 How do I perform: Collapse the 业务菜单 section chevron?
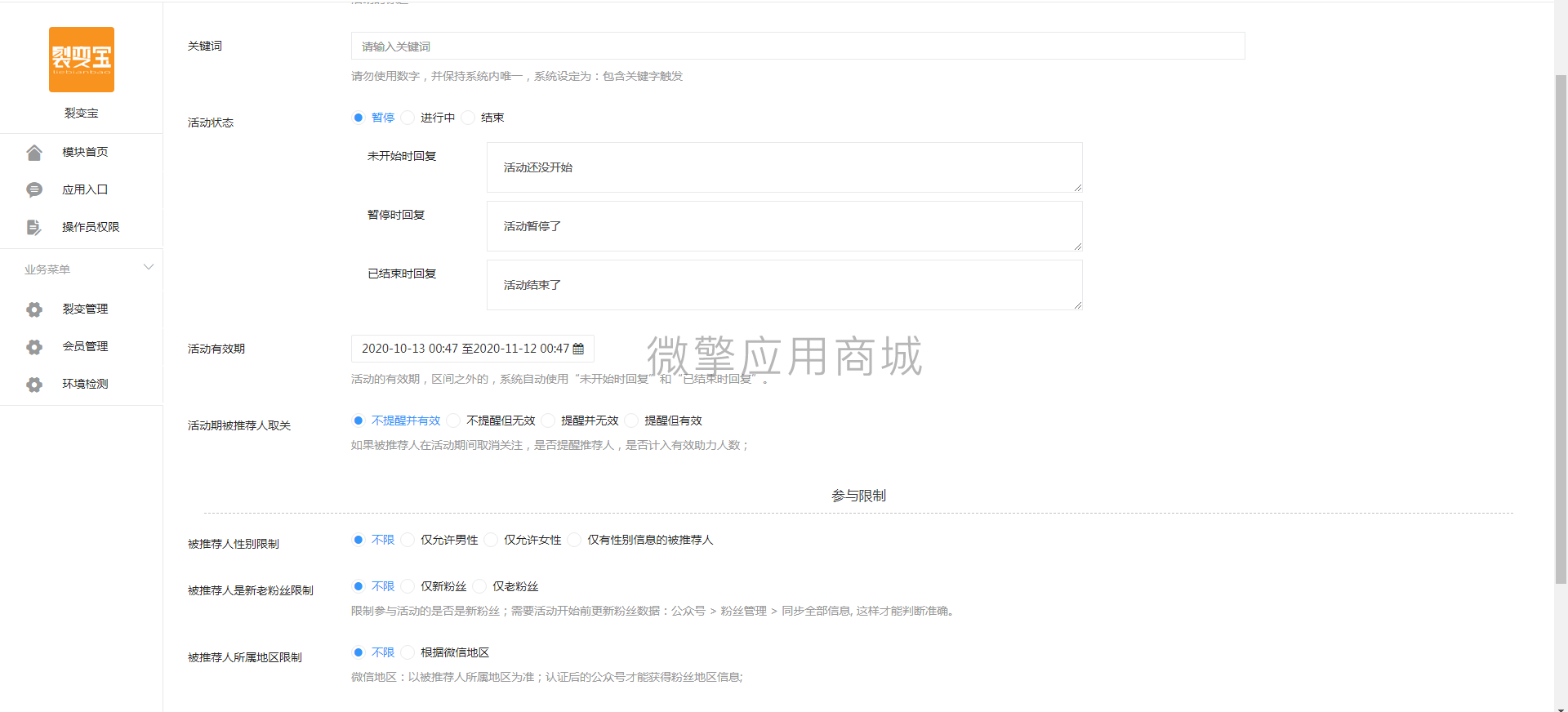[x=149, y=267]
